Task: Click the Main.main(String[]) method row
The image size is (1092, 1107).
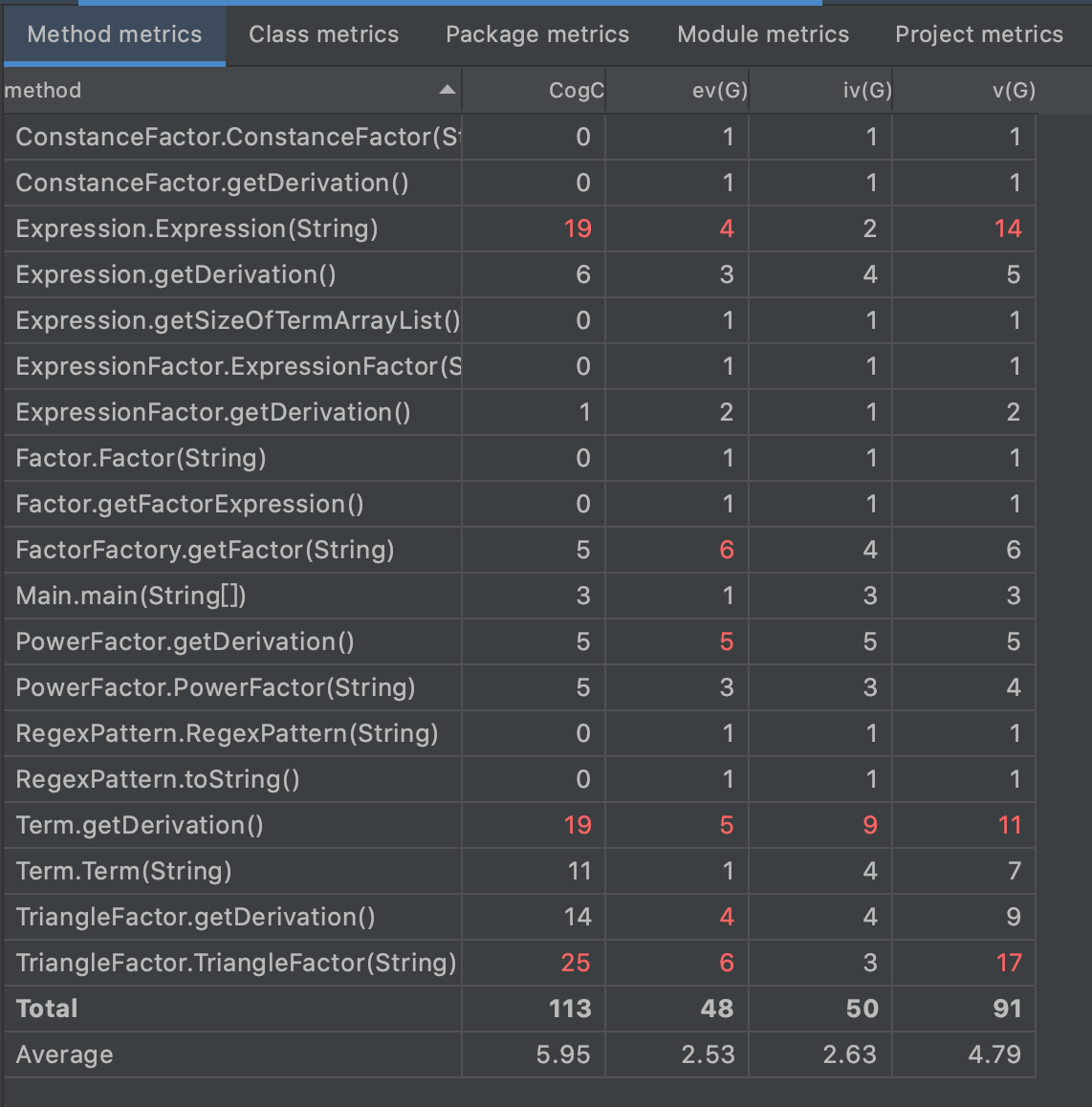Action: pos(131,596)
